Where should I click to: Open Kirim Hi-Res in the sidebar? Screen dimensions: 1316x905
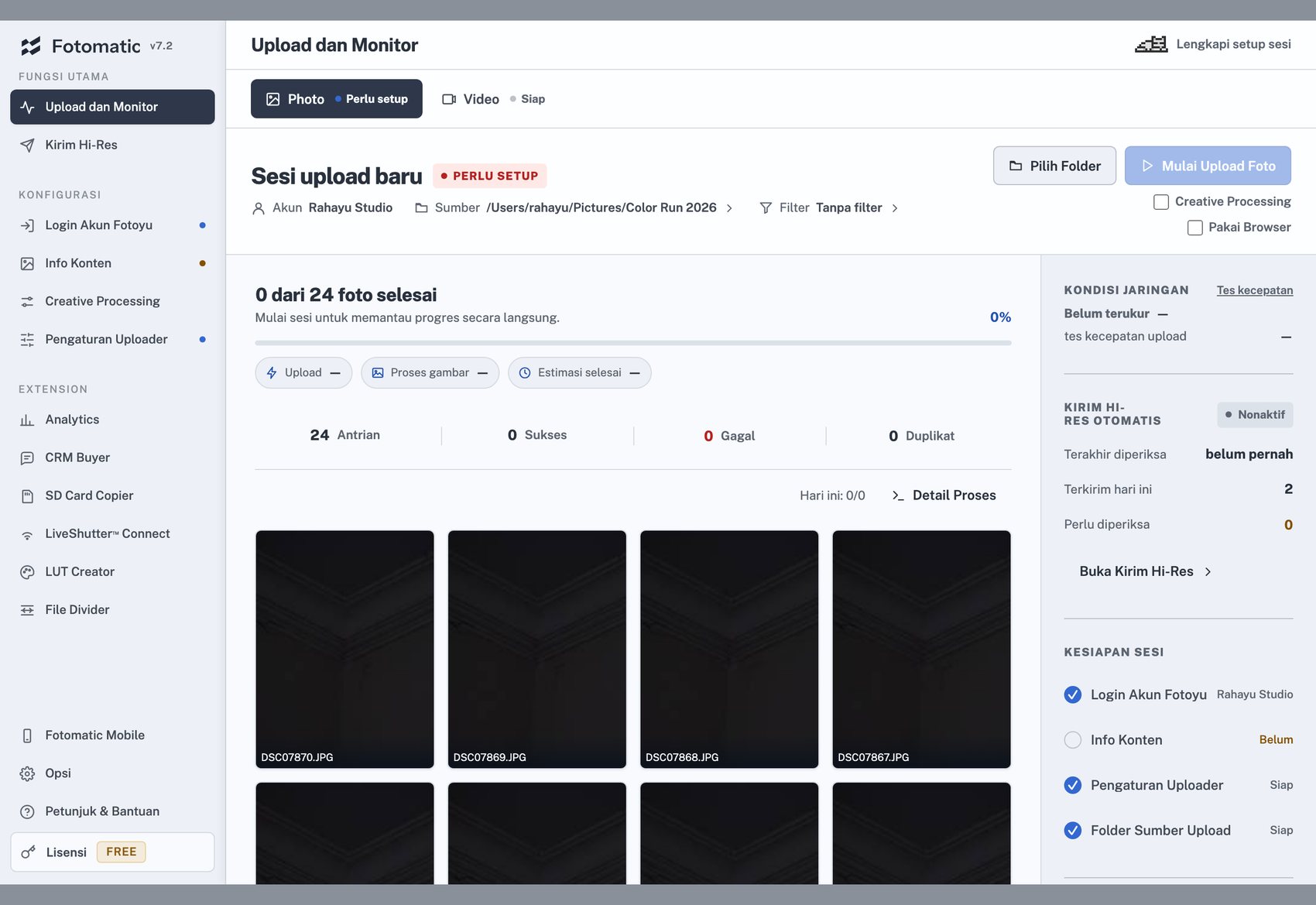112,145
